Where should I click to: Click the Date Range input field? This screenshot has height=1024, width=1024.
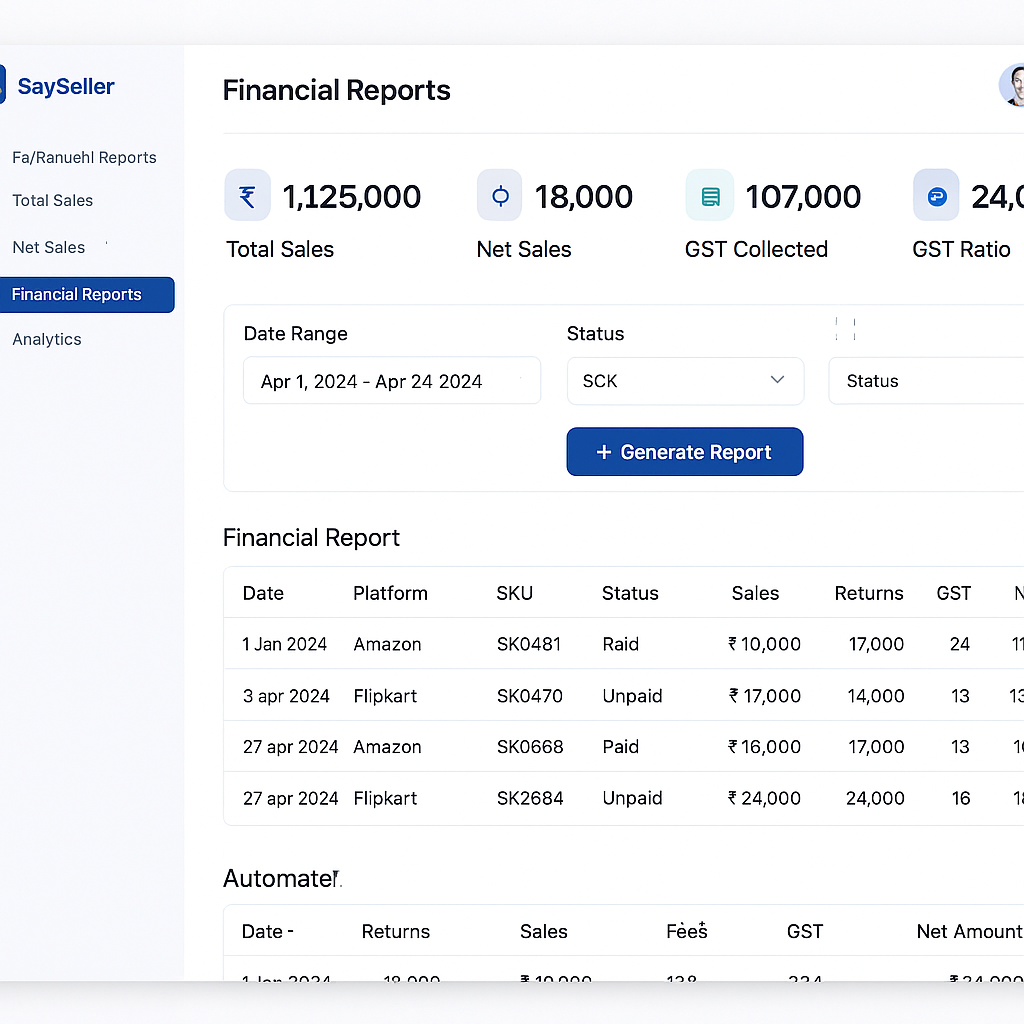392,381
